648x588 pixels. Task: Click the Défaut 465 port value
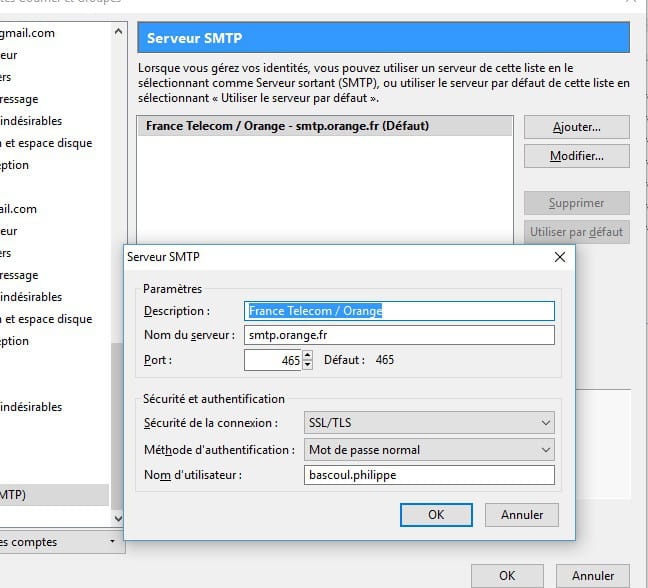point(385,360)
